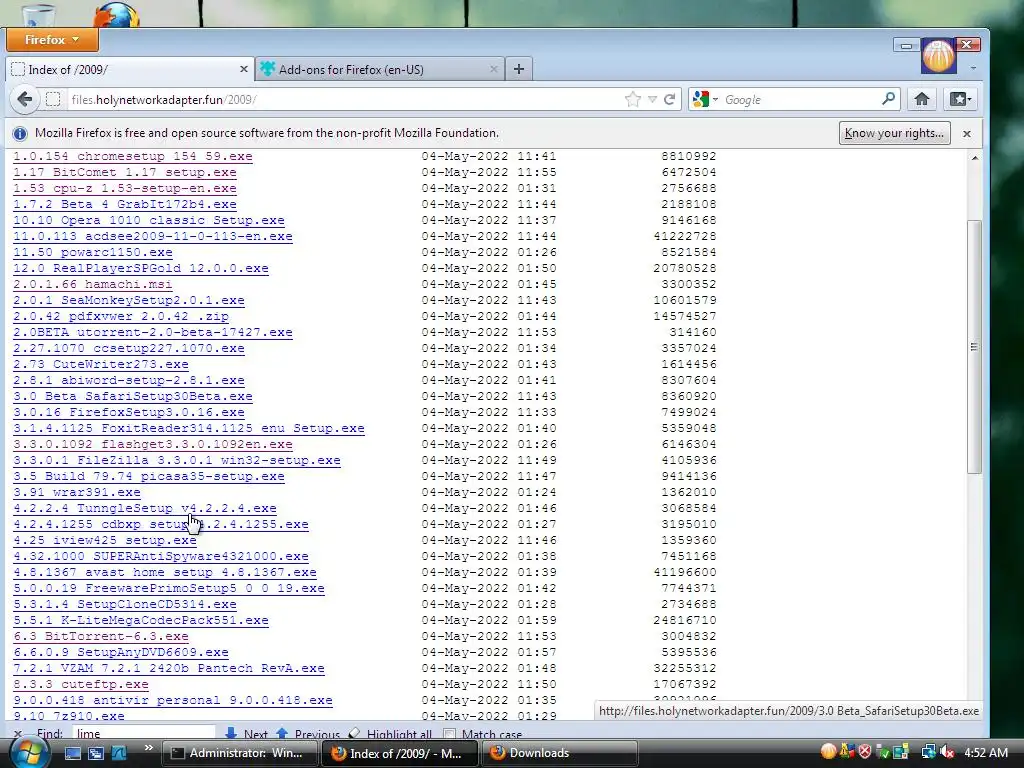Open the picasa35-setup.exe link
Viewport: 1024px width, 768px height.
pyautogui.click(x=149, y=476)
